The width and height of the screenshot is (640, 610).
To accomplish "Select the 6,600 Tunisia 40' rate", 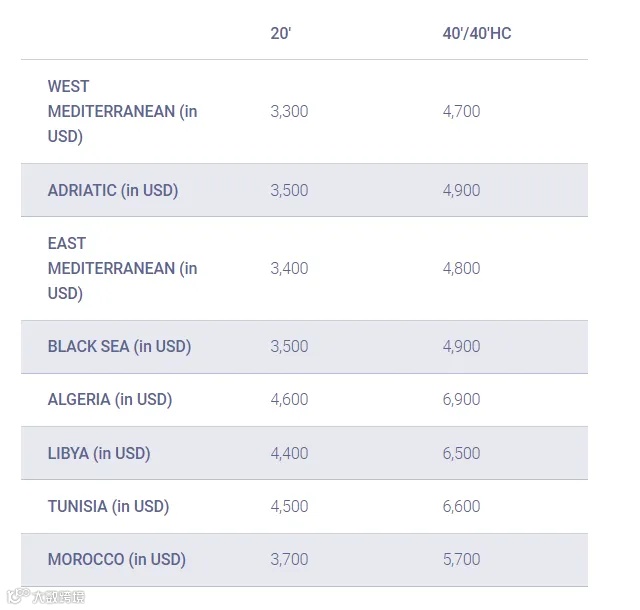I will point(461,506).
